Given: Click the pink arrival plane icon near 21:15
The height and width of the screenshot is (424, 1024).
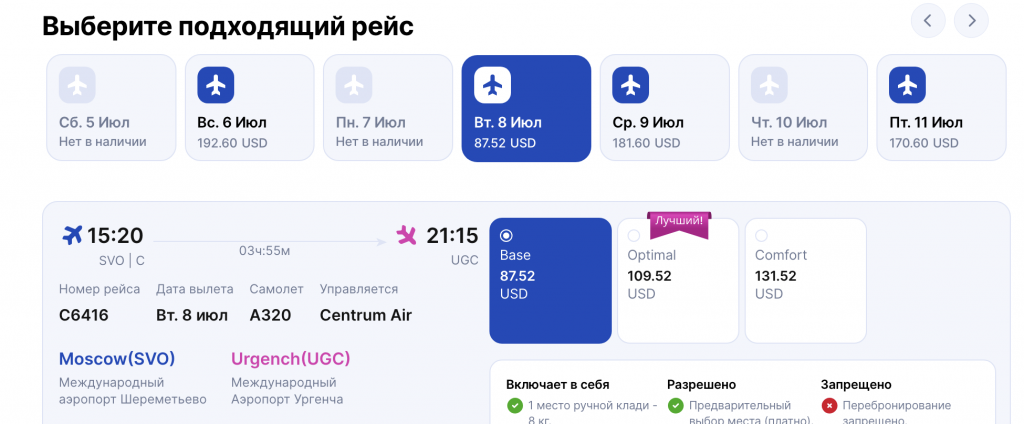Looking at the screenshot, I should coord(406,235).
